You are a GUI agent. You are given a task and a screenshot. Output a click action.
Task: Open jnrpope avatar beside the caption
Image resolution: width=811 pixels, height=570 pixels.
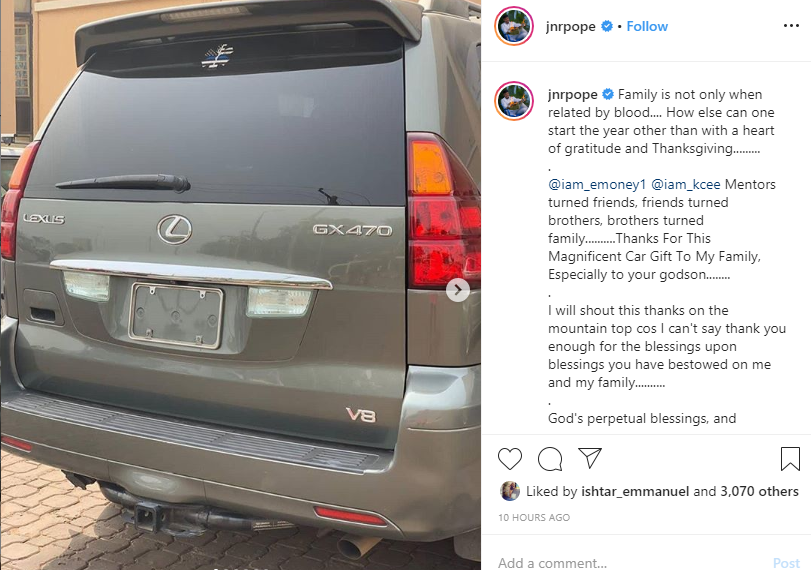(514, 101)
